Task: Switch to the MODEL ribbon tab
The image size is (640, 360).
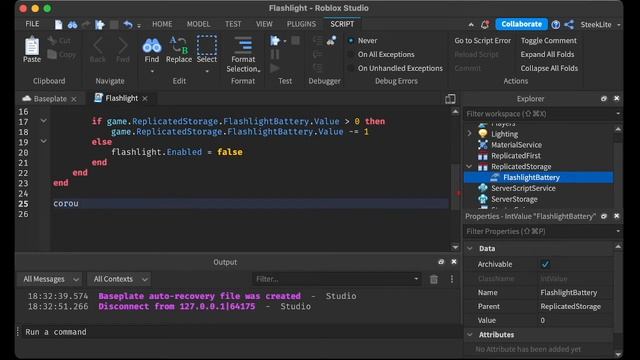Action: (198, 24)
